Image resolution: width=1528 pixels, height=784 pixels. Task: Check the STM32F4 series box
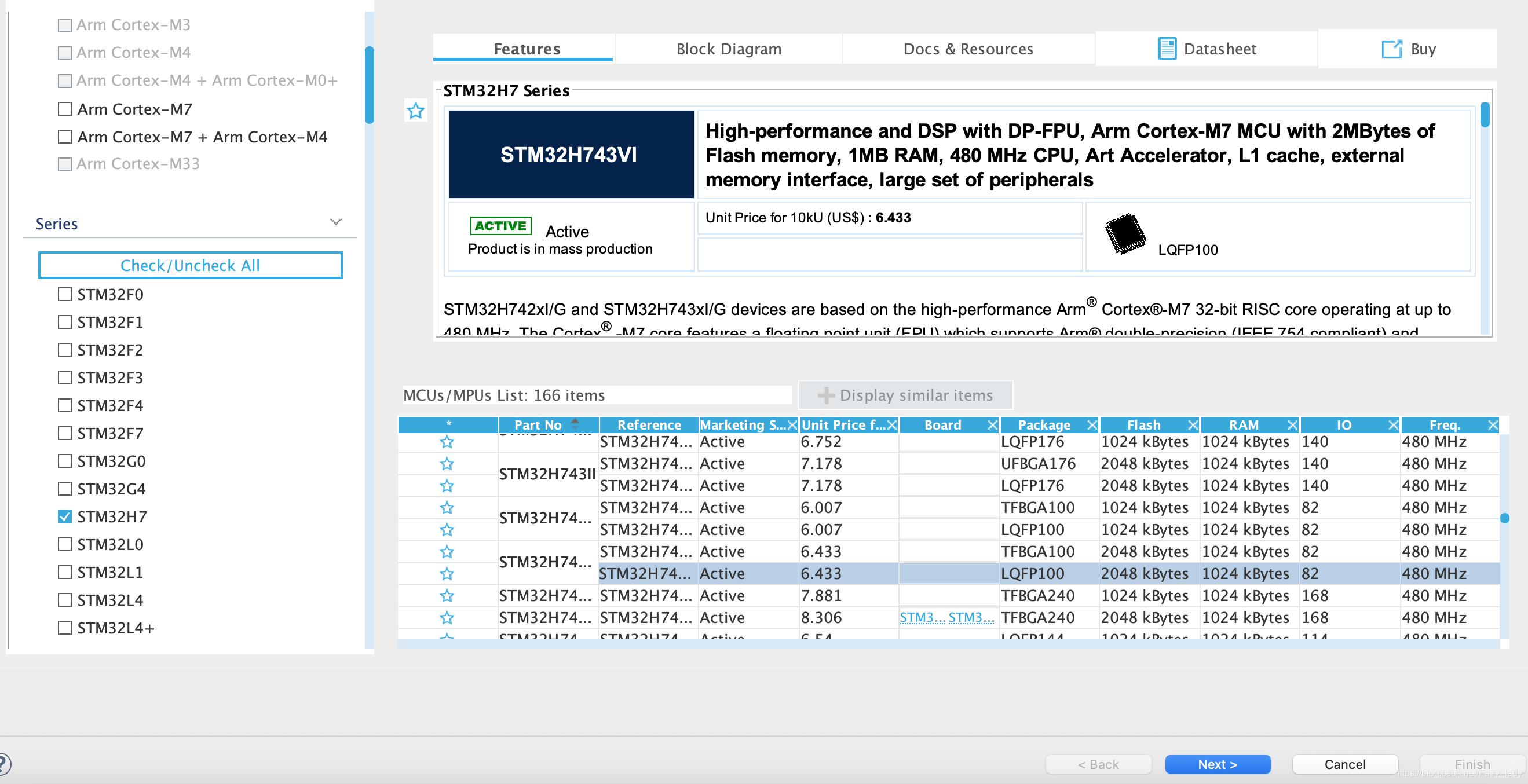pos(65,406)
